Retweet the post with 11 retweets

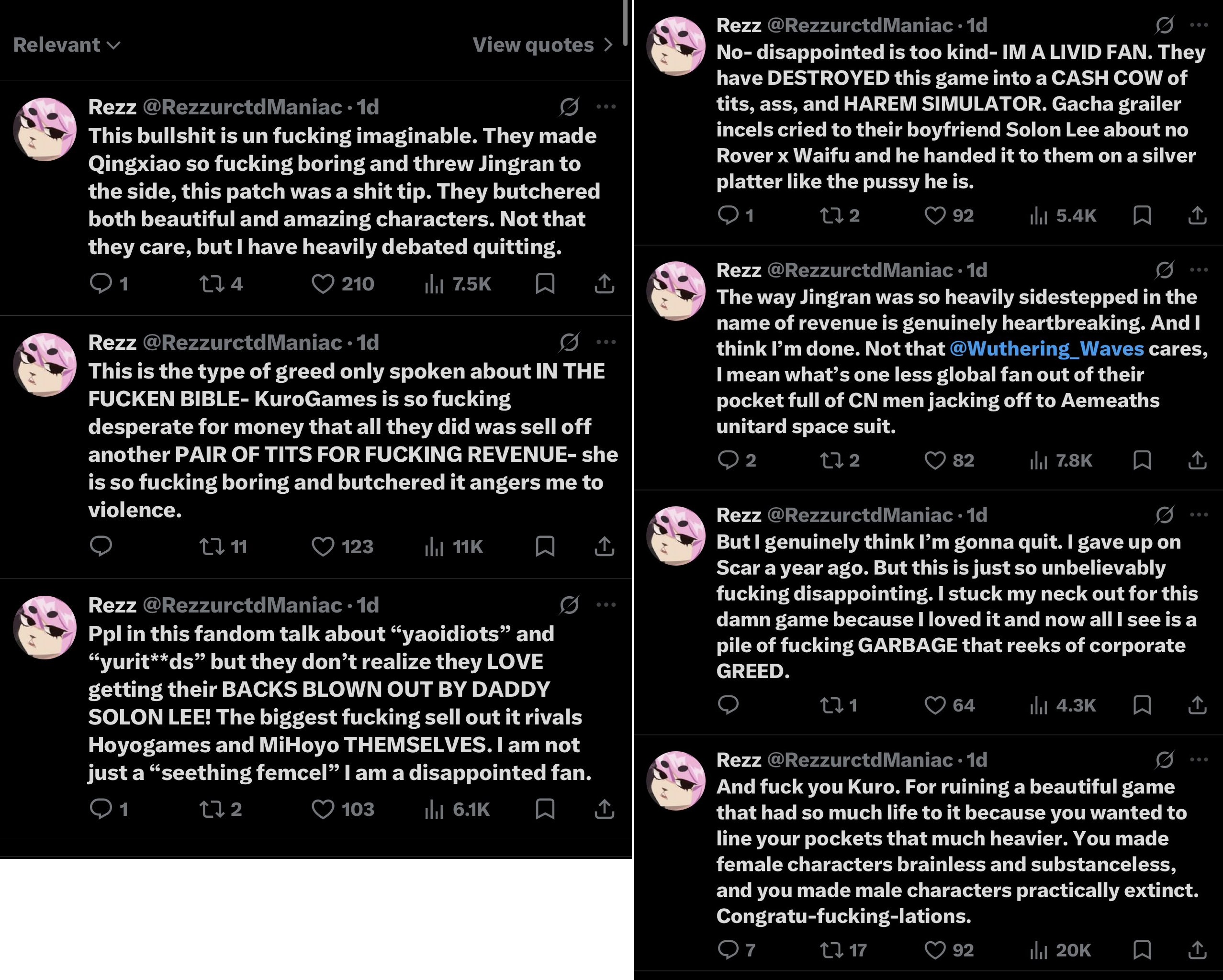212,546
